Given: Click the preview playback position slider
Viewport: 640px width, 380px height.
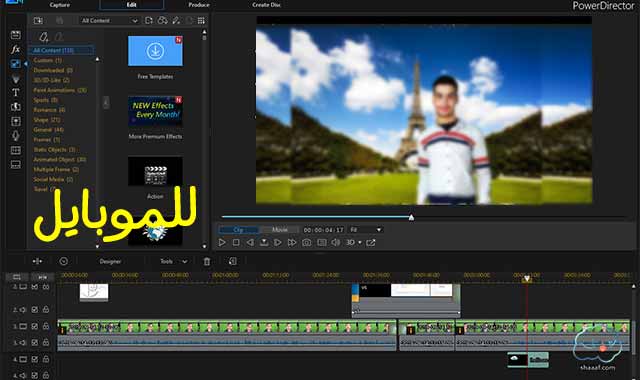Looking at the screenshot, I should (411, 218).
